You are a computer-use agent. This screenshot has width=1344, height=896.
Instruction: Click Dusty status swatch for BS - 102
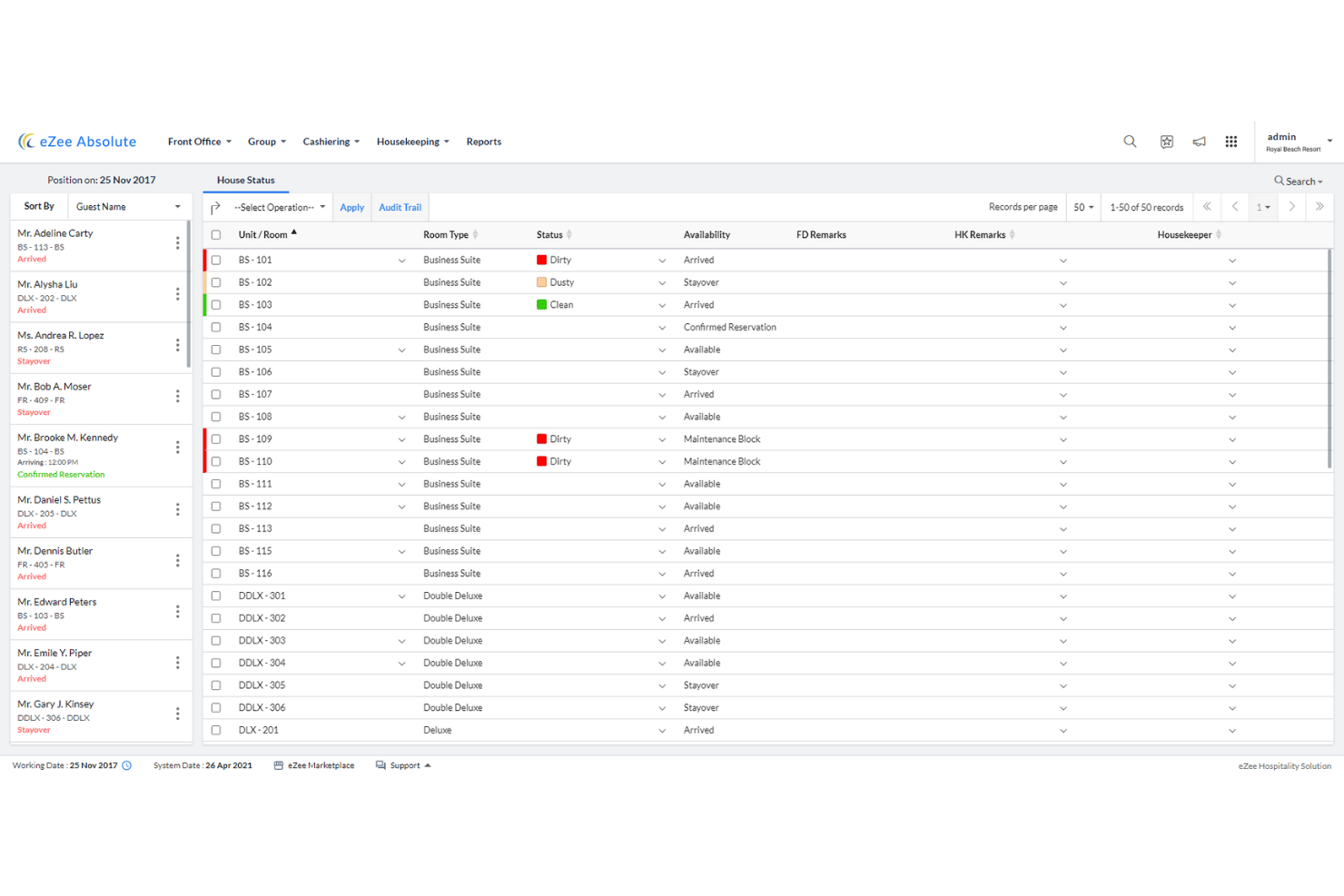(x=542, y=282)
